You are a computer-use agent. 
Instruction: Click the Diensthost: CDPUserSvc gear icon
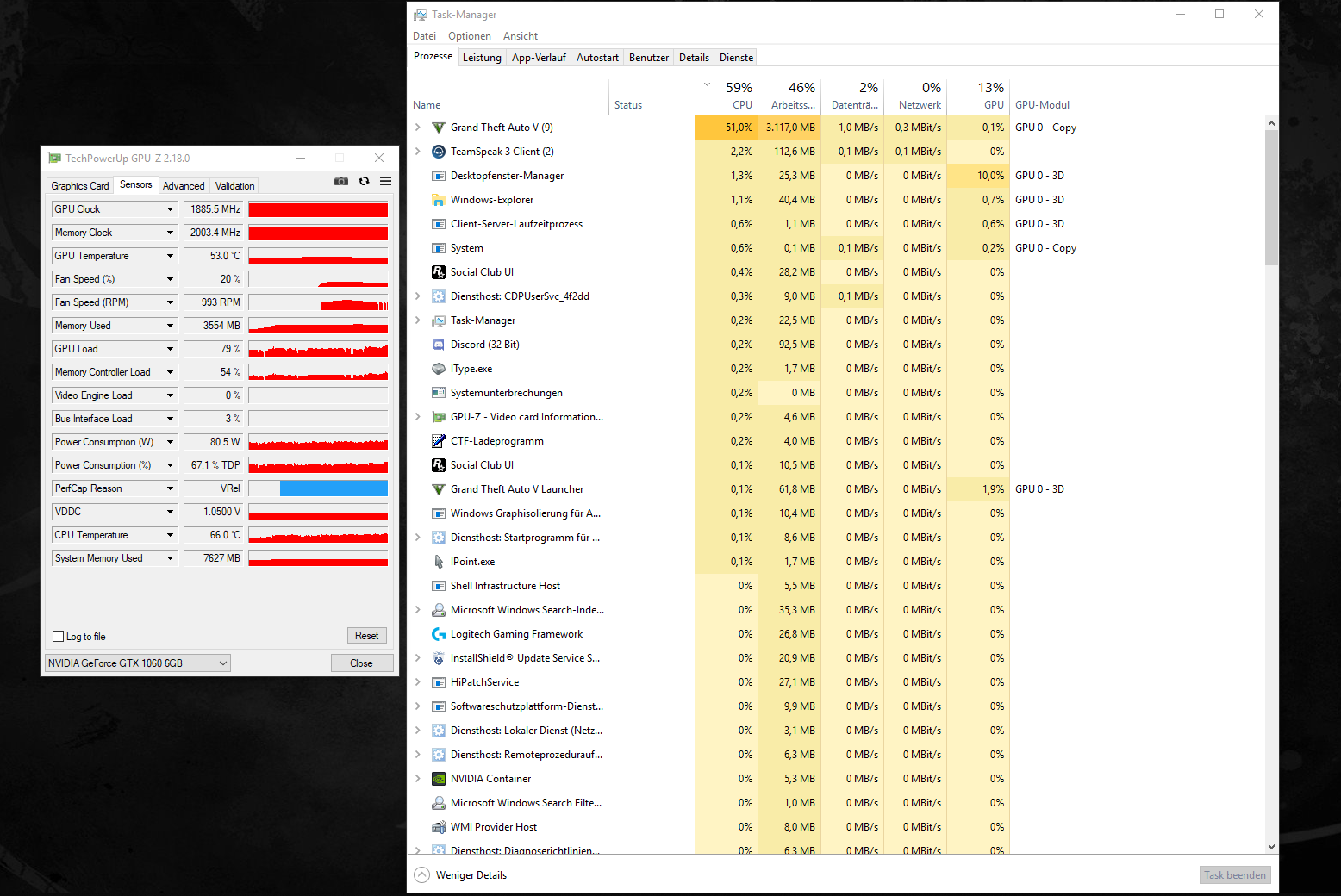(x=438, y=296)
